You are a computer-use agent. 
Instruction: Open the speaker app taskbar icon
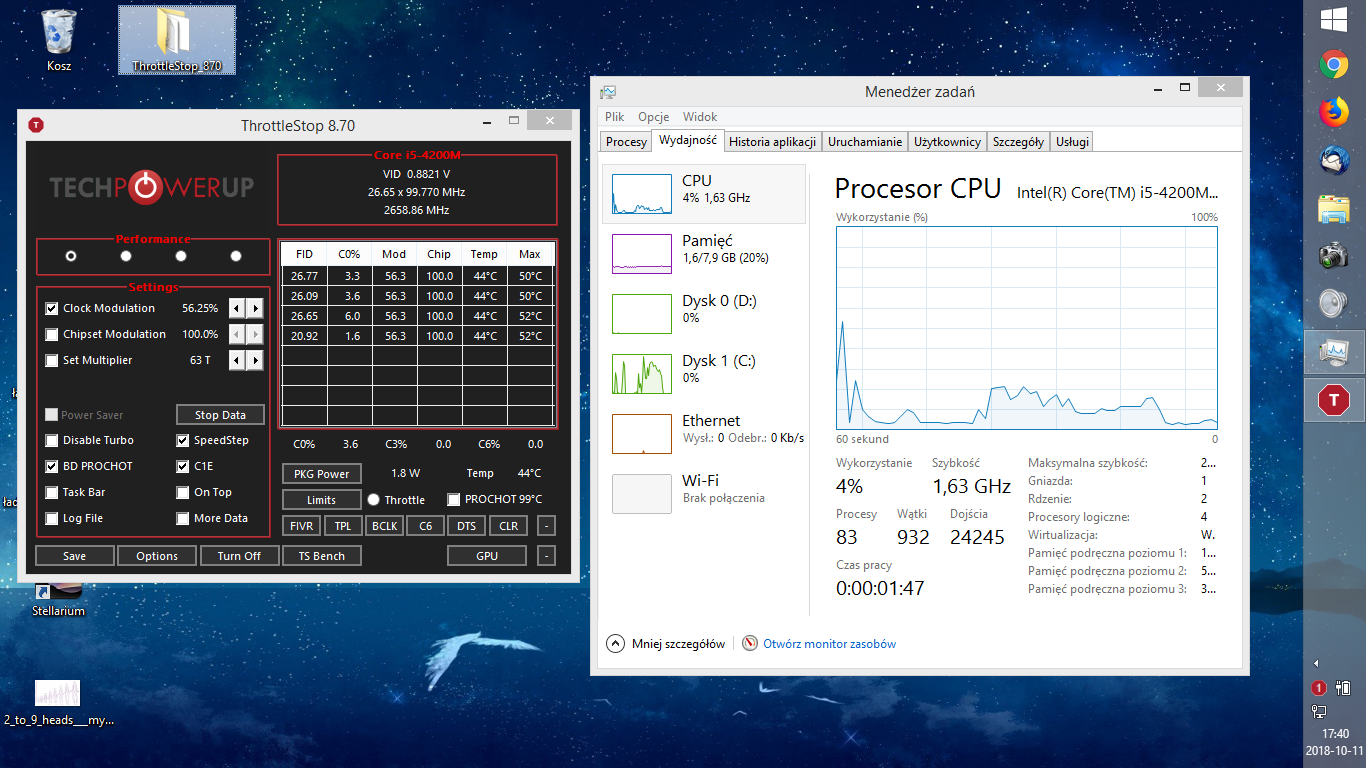click(x=1333, y=303)
